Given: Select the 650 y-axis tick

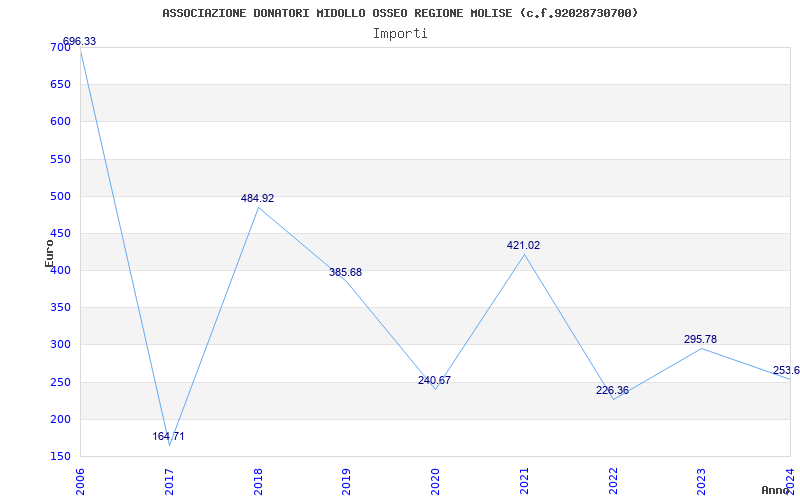Looking at the screenshot, I should tap(60, 85).
